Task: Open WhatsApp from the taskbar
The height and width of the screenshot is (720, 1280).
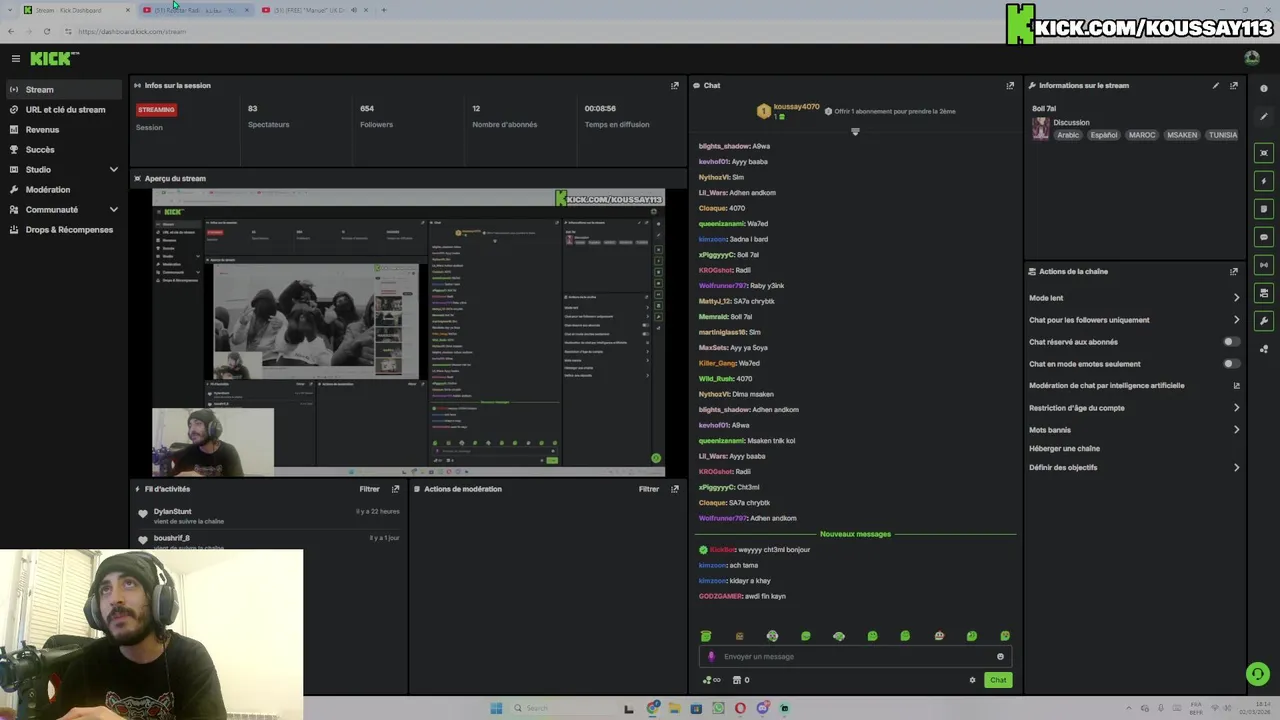Action: point(718,708)
